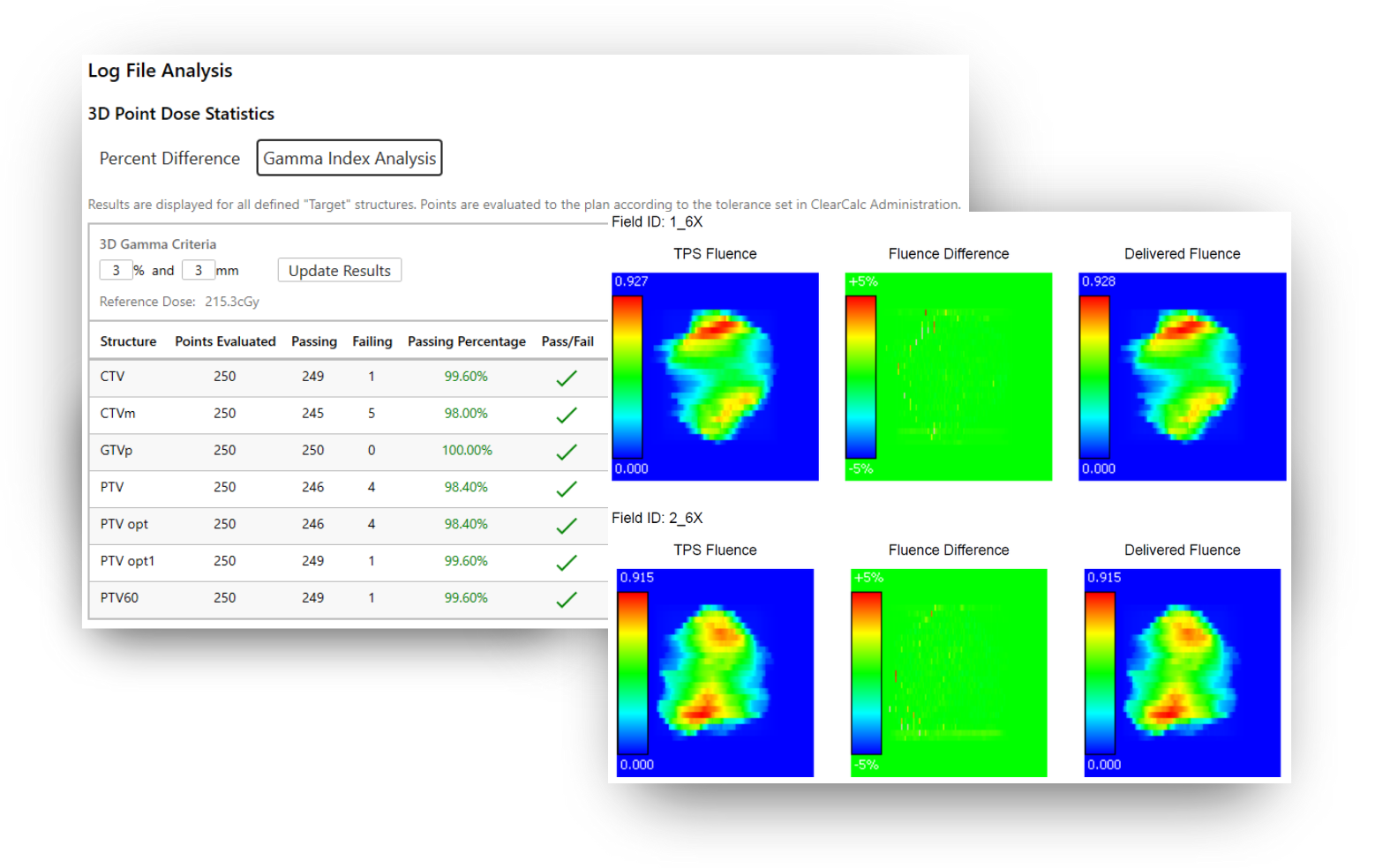Click the gamma mm distance input field
1390x868 pixels.
(199, 271)
